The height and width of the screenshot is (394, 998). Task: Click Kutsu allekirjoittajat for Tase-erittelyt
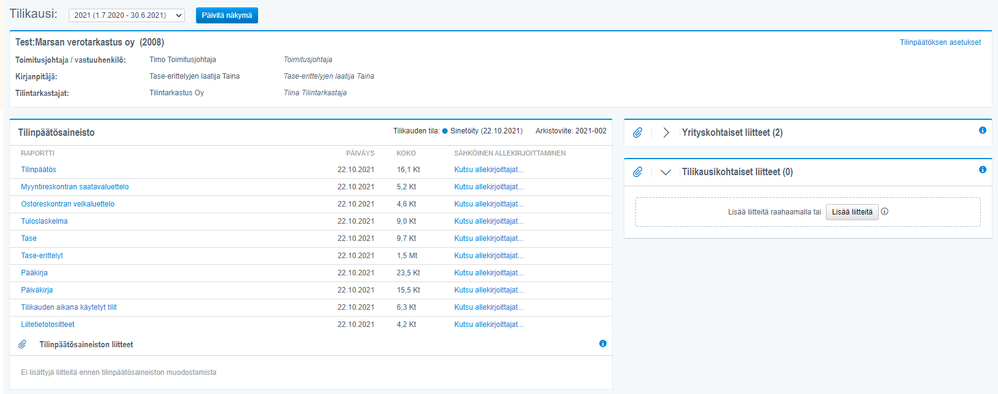pos(489,255)
